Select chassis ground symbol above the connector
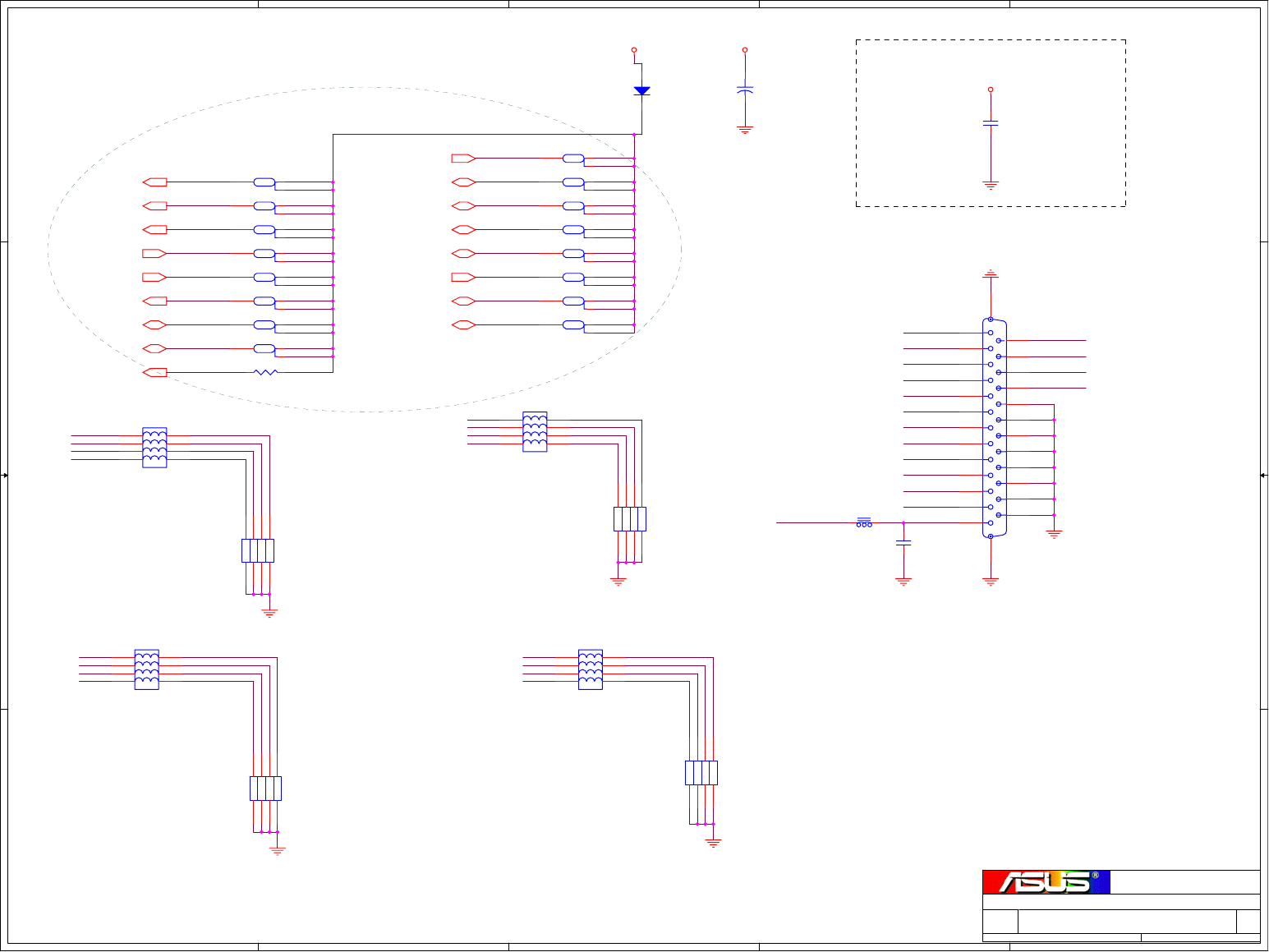1269x952 pixels. pos(991,274)
